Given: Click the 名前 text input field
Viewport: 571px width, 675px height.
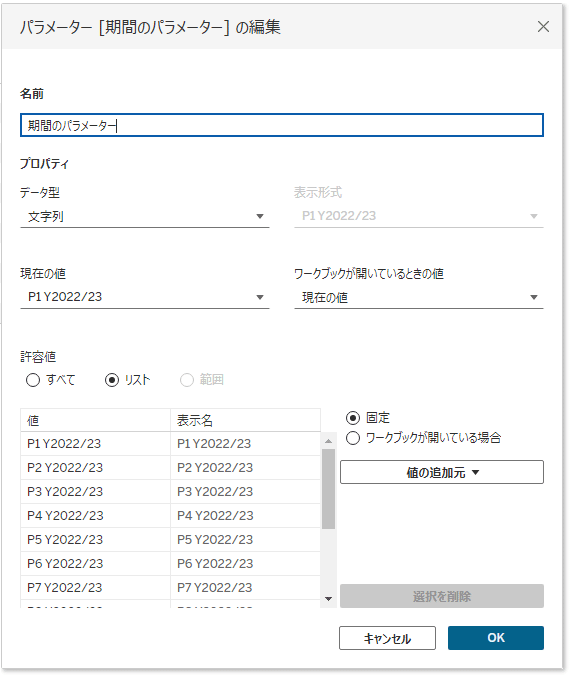Looking at the screenshot, I should (x=282, y=125).
